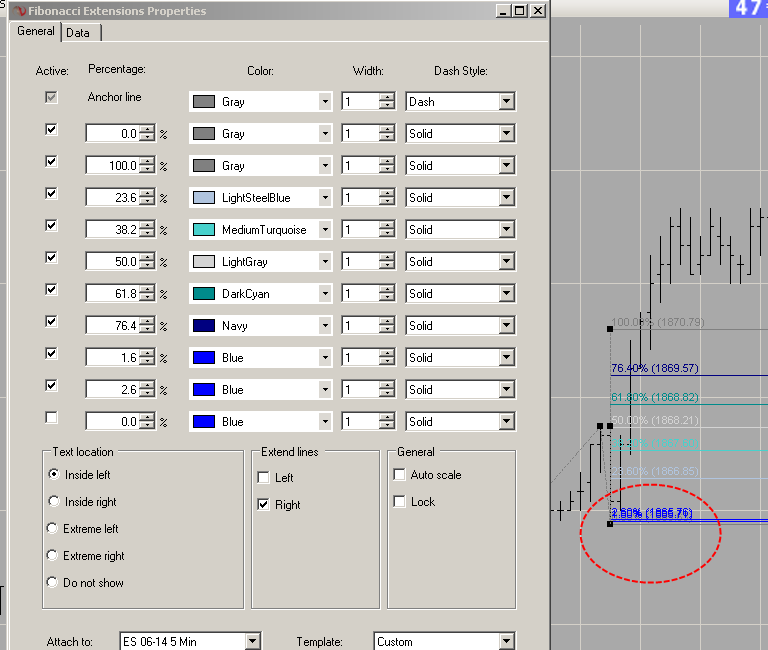The height and width of the screenshot is (650, 768).
Task: Uncheck the 76.4% level checkbox
Action: [x=51, y=322]
